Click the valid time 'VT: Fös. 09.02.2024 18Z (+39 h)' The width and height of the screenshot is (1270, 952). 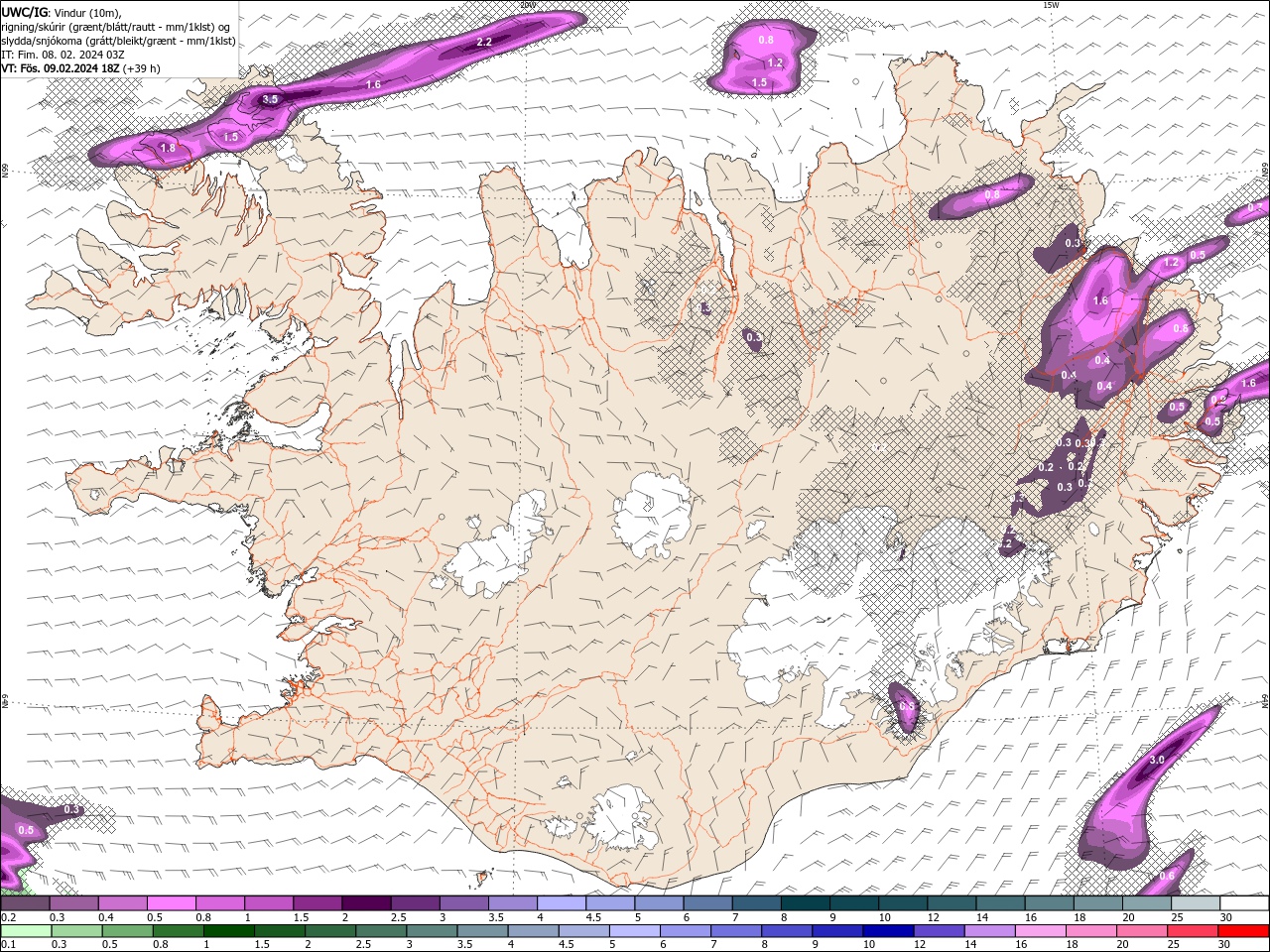click(80, 68)
